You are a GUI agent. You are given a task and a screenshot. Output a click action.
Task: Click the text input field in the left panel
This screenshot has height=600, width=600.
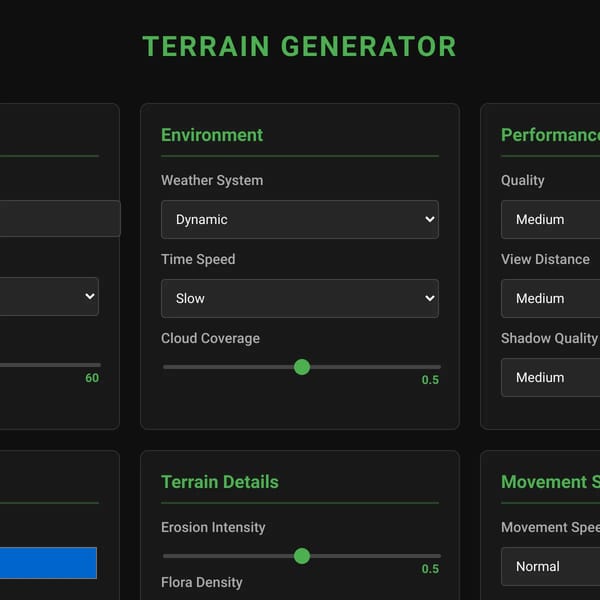(60, 218)
